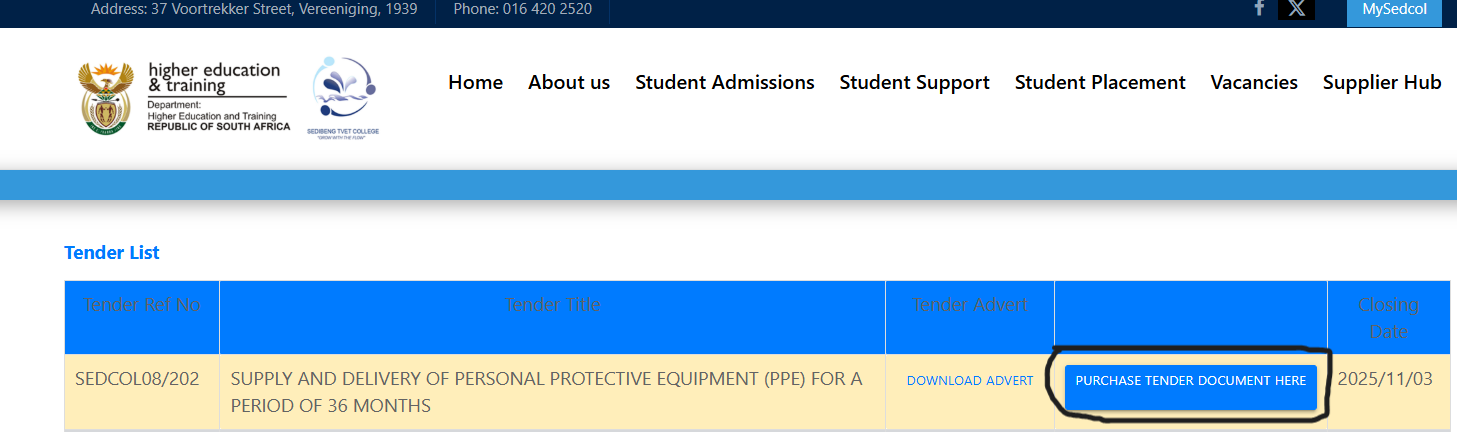Open the About us menu
This screenshot has width=1457, height=432.
pyautogui.click(x=569, y=83)
